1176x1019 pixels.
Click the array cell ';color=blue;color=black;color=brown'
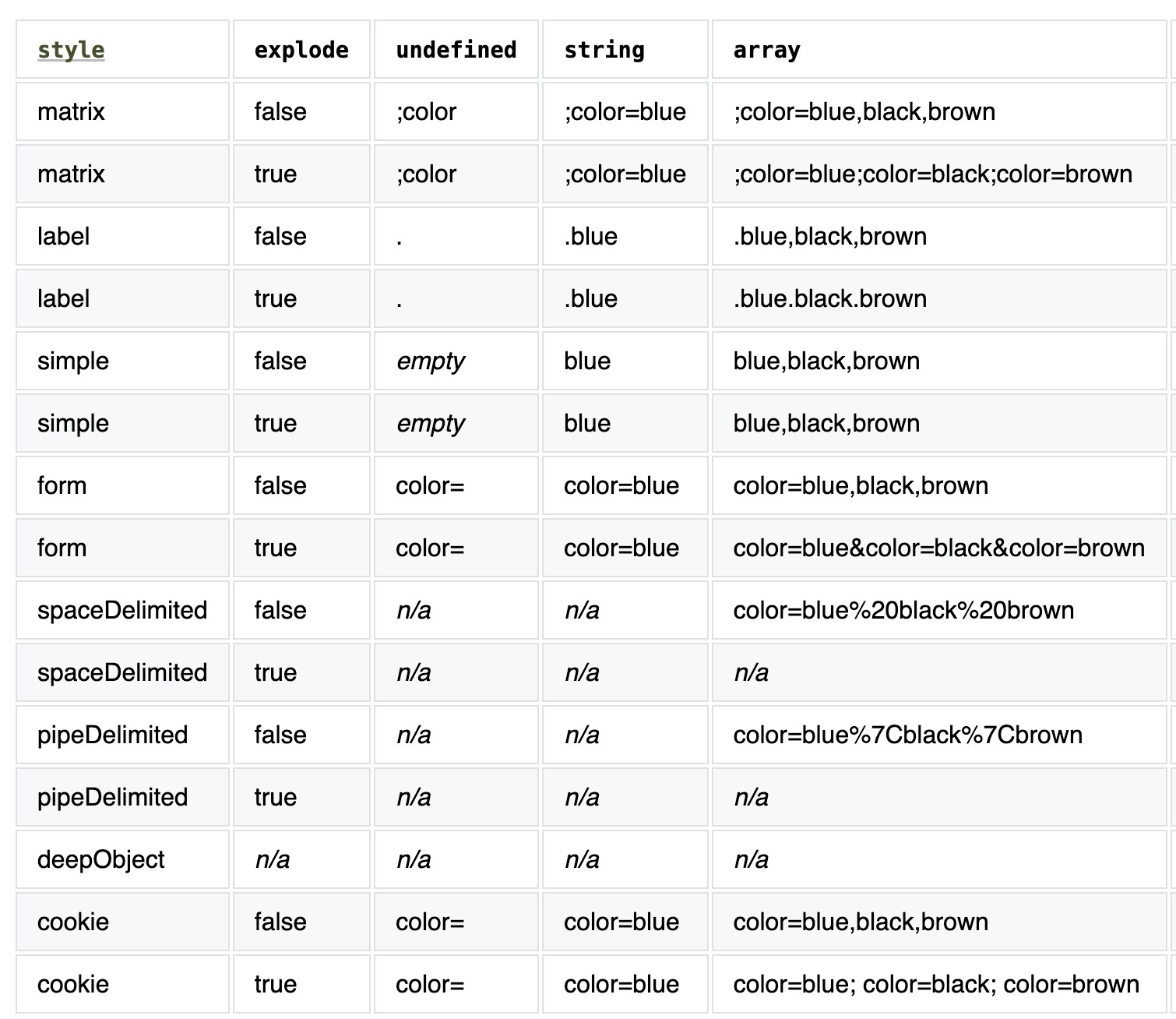[x=932, y=174]
